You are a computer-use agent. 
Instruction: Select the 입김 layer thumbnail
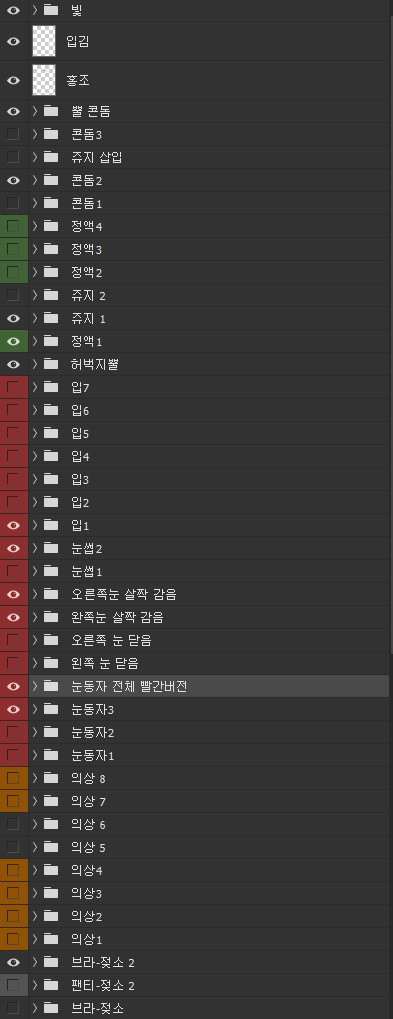44,42
